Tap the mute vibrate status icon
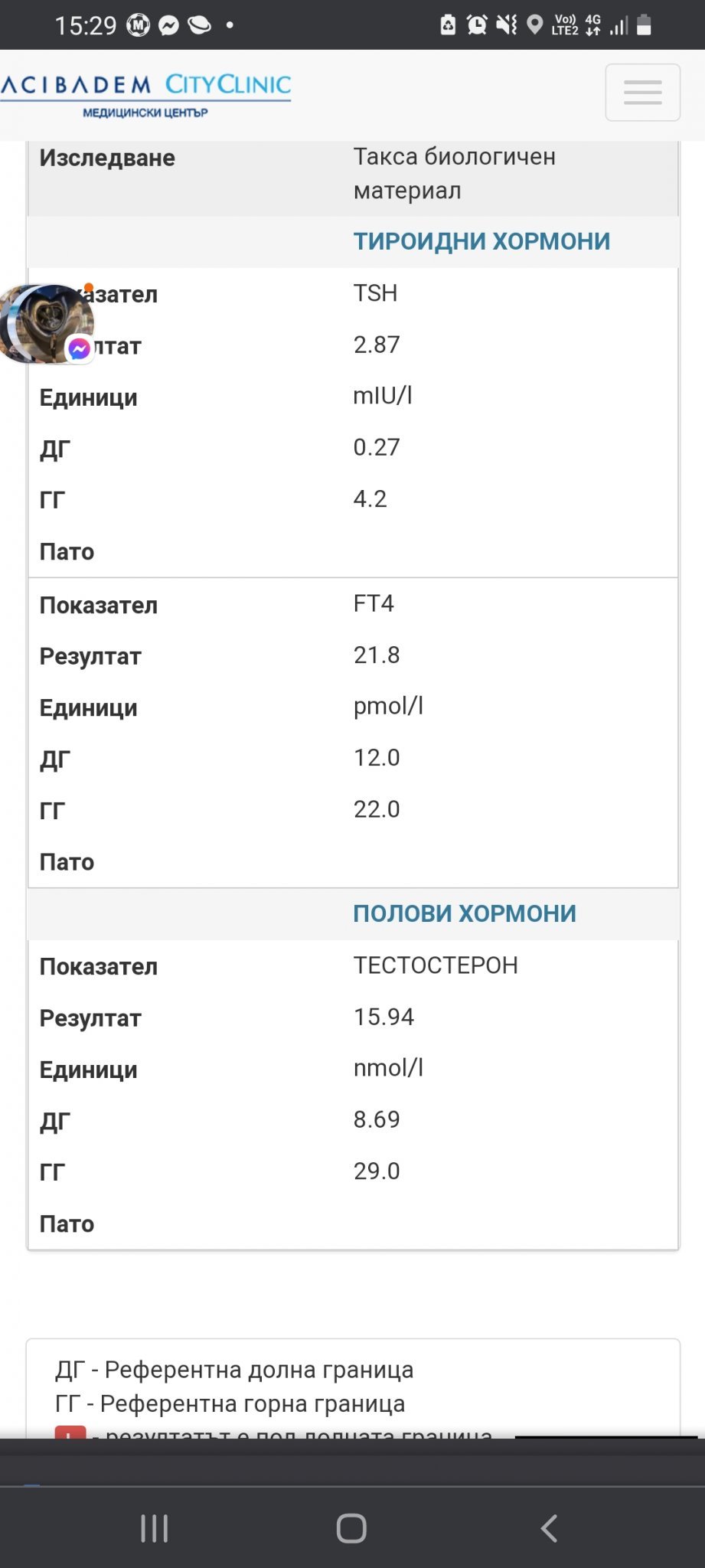705x1568 pixels. 506,25
